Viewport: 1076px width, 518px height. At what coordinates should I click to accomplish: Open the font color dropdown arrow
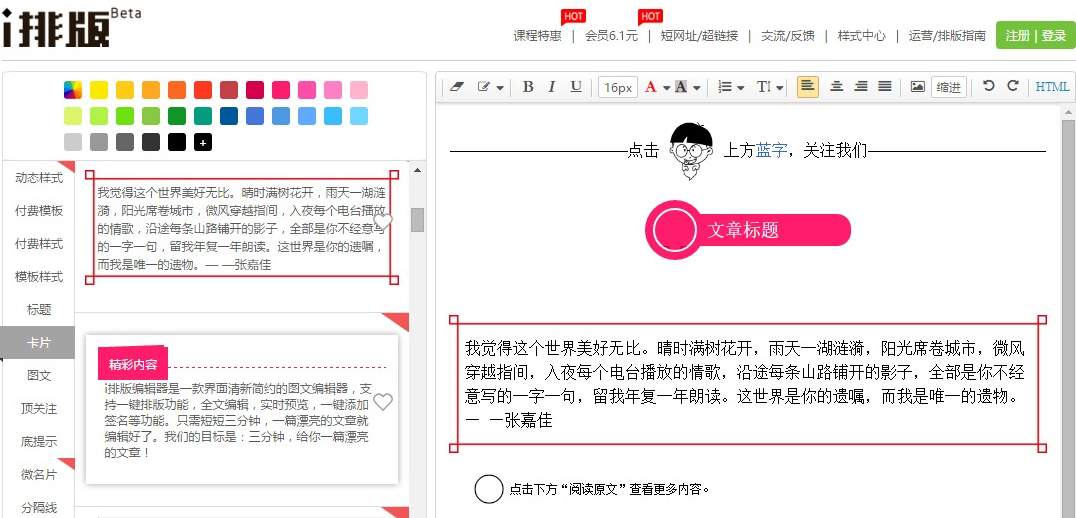tap(666, 88)
